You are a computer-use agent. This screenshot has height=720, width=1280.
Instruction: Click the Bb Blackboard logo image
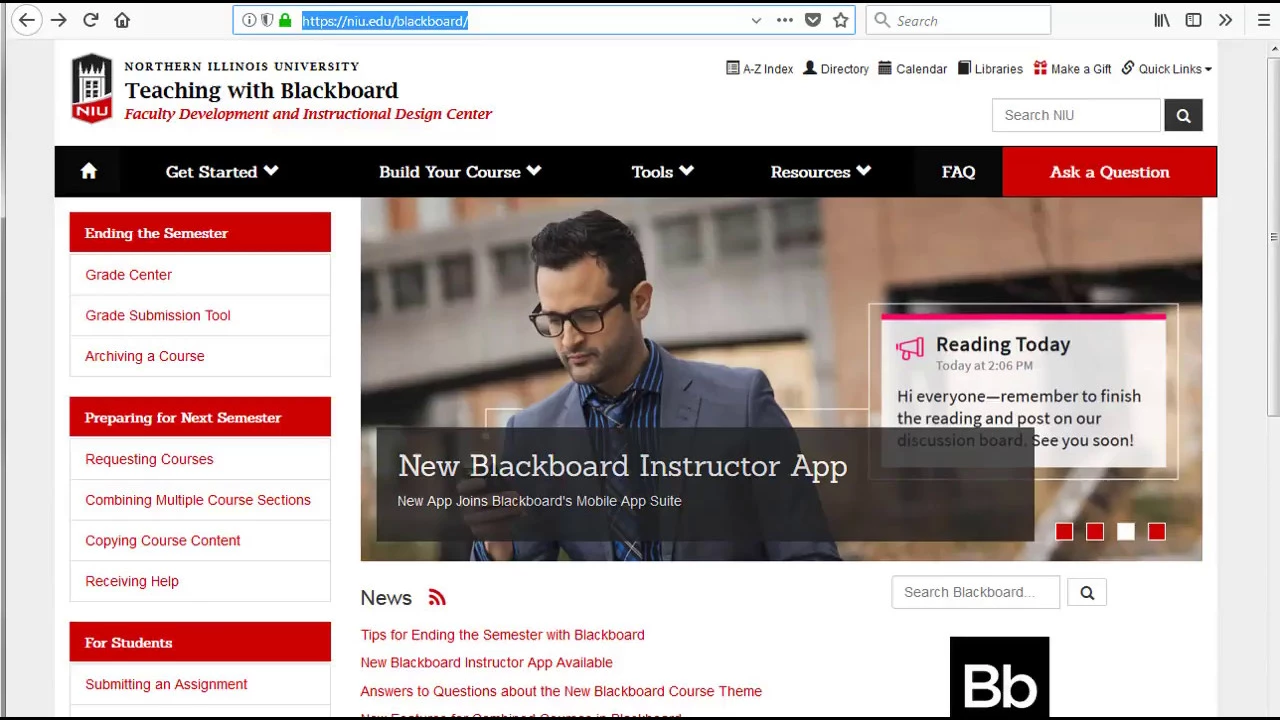[x=999, y=677]
